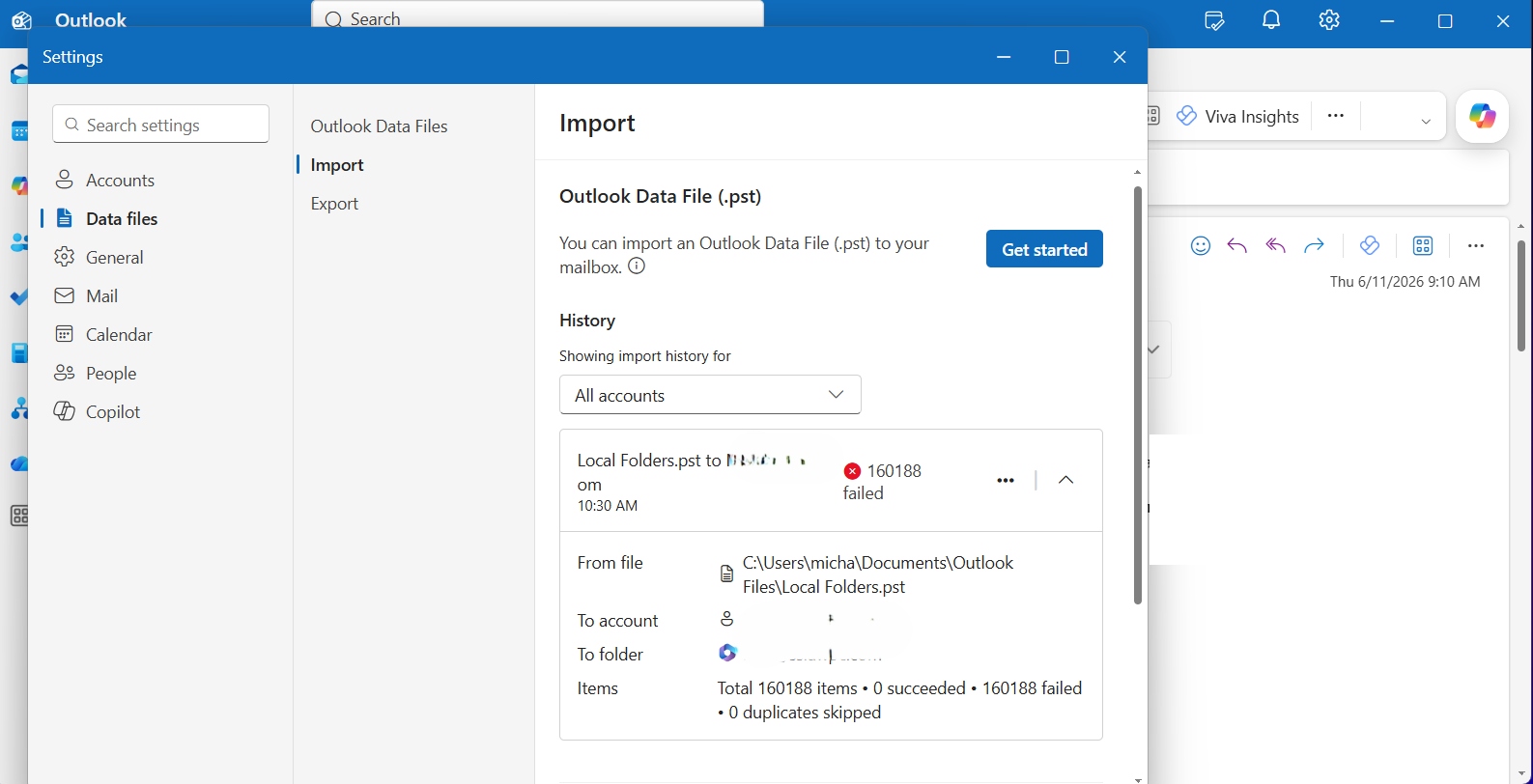This screenshot has width=1533, height=784.
Task: Click the person icon in To account row
Action: tap(727, 619)
